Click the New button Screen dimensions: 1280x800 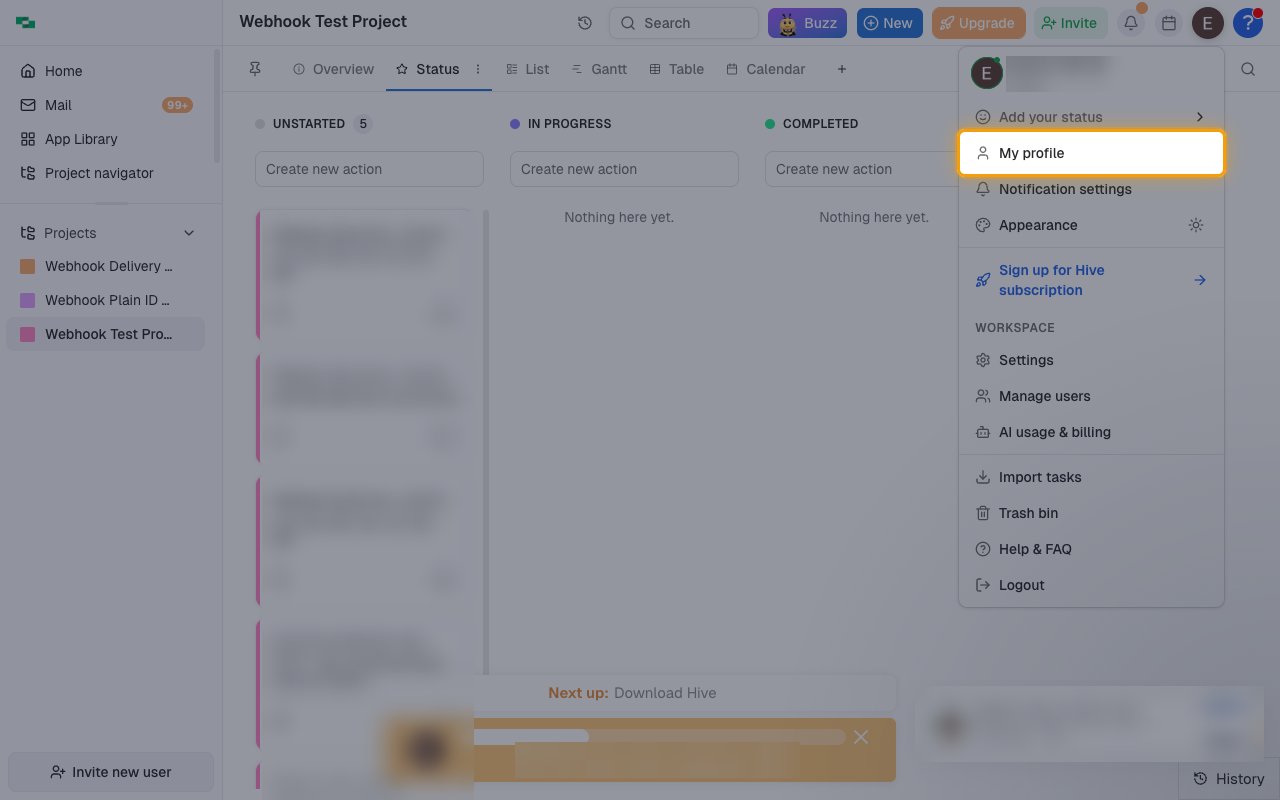pyautogui.click(x=889, y=23)
